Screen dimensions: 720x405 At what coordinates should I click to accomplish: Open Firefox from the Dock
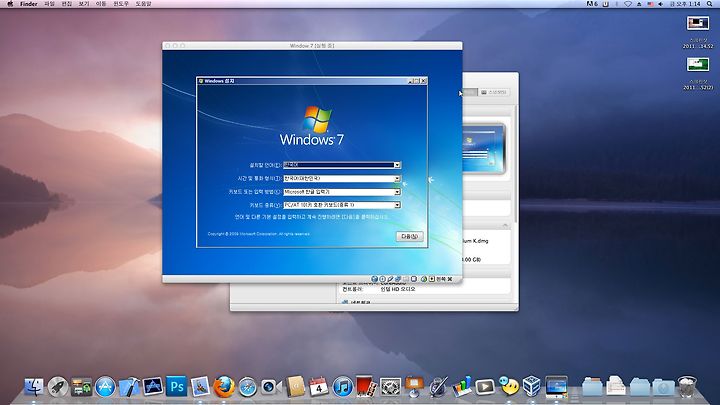224,387
